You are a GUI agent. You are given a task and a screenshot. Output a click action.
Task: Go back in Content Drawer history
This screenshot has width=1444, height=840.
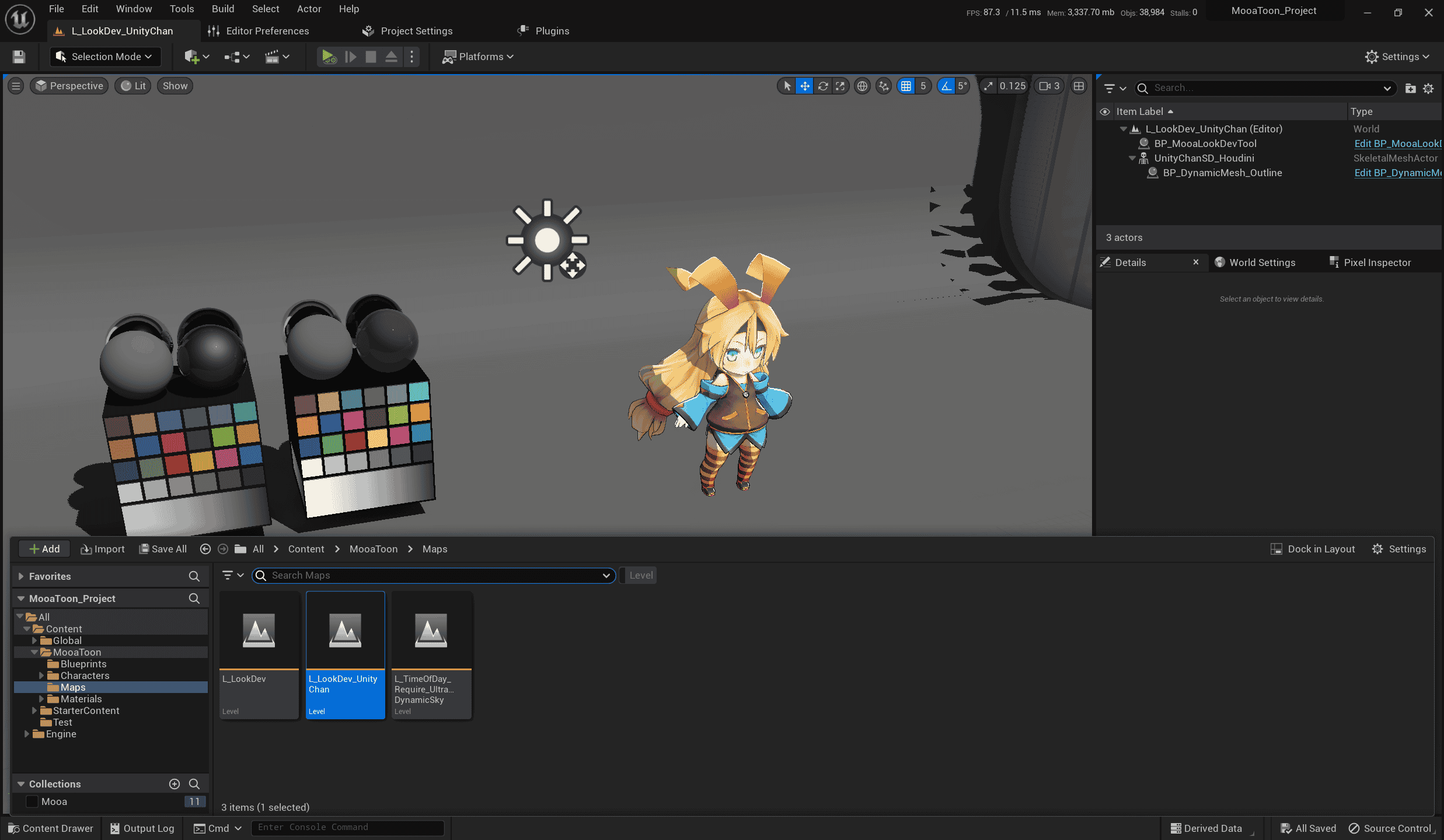click(x=205, y=549)
